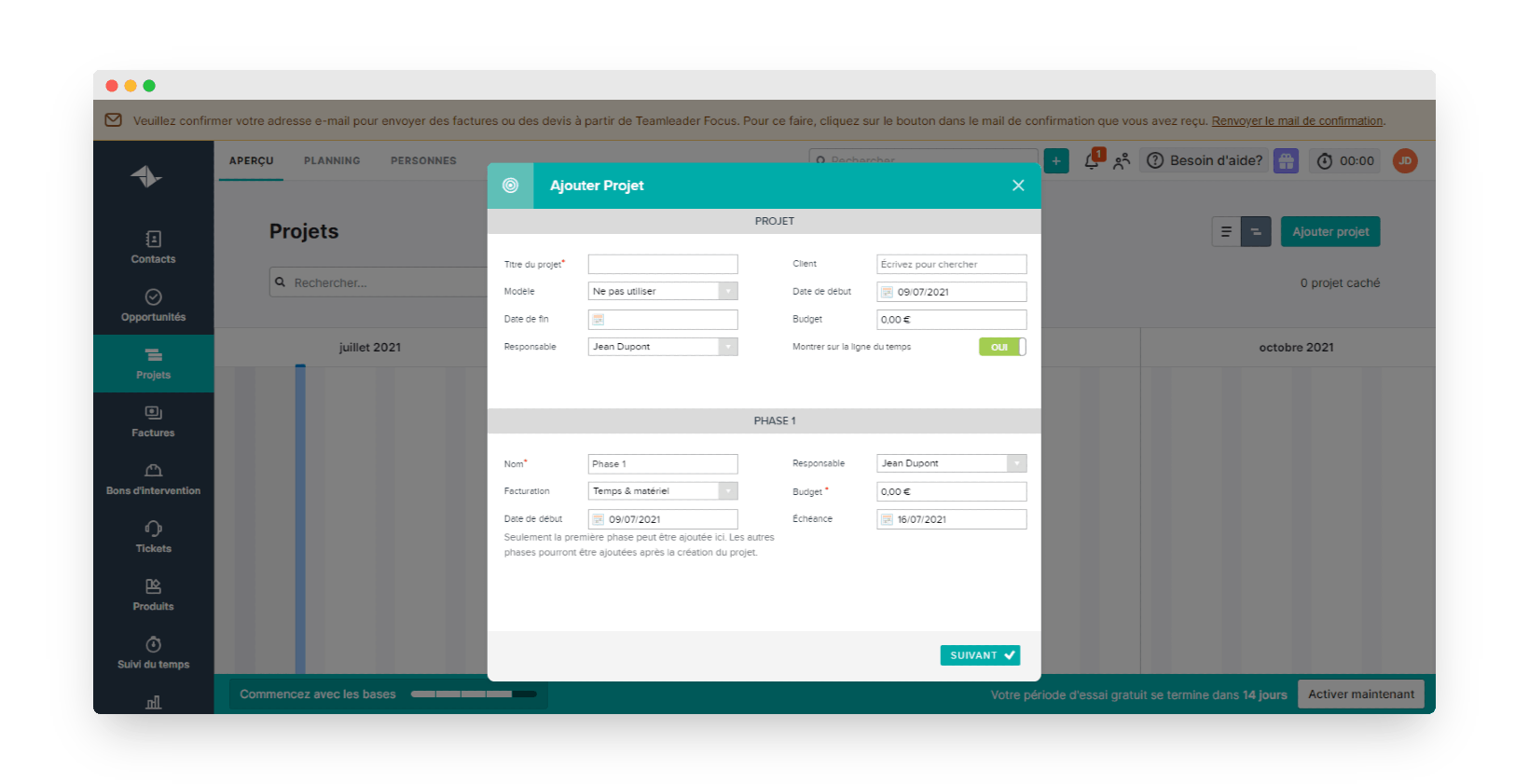This screenshot has width=1529, height=784.
Task: Switch to timeline view icon
Action: [x=1256, y=231]
